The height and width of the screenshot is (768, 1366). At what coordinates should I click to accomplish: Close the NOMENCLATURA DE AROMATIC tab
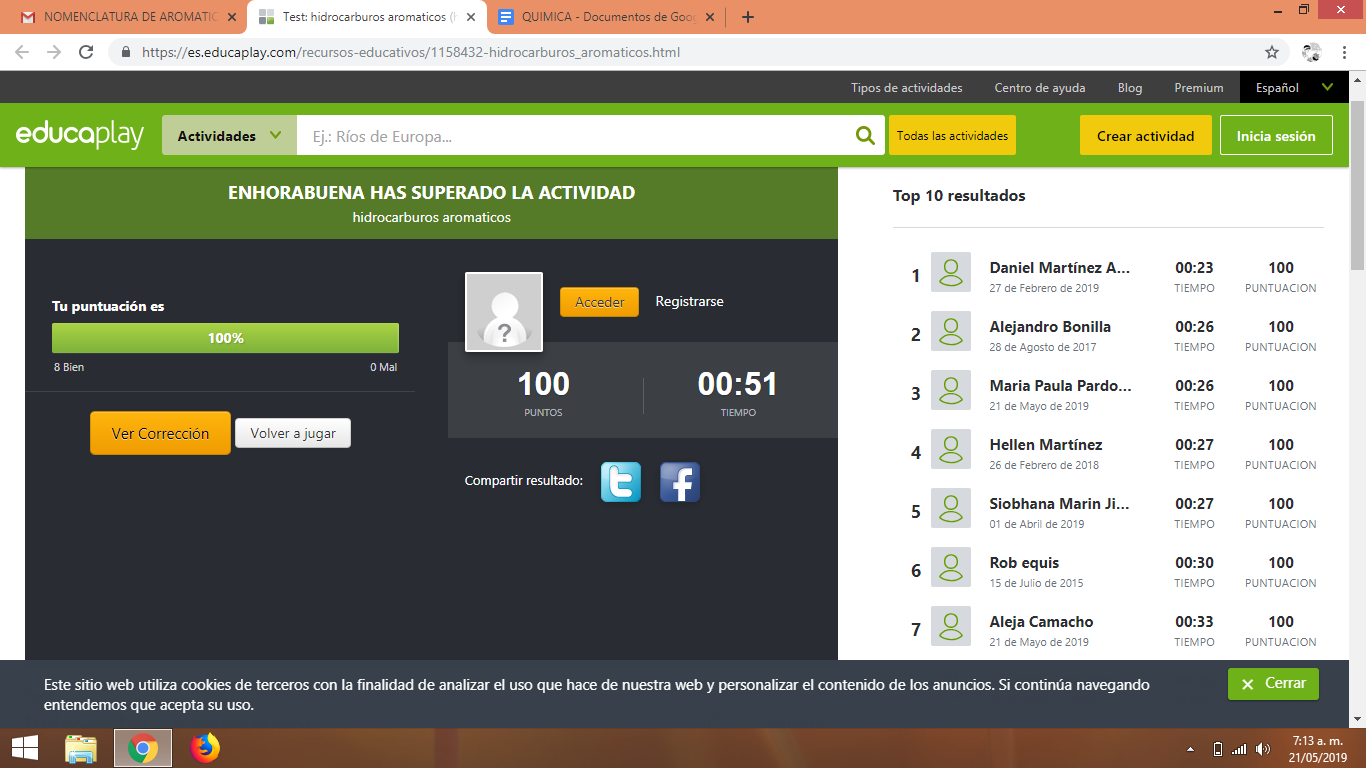point(232,17)
